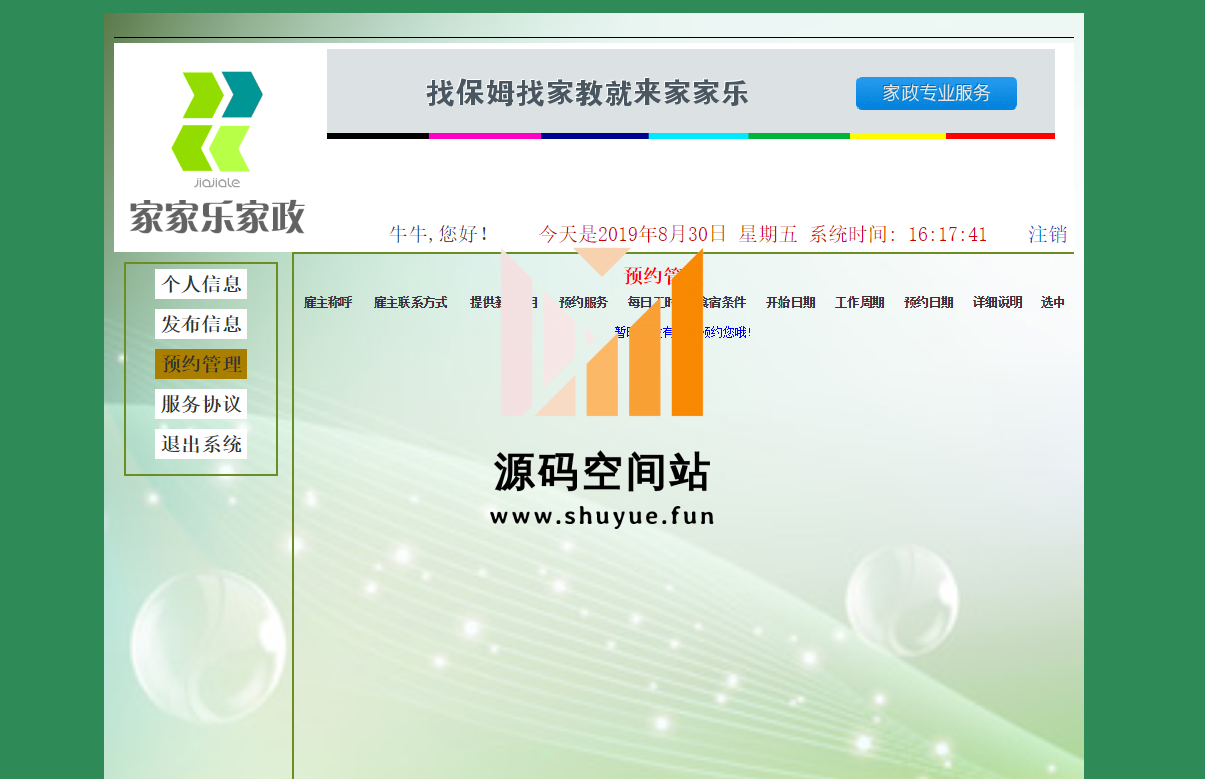The image size is (1205, 779).
Task: Click the 预约服务 column header
Action: 583,302
